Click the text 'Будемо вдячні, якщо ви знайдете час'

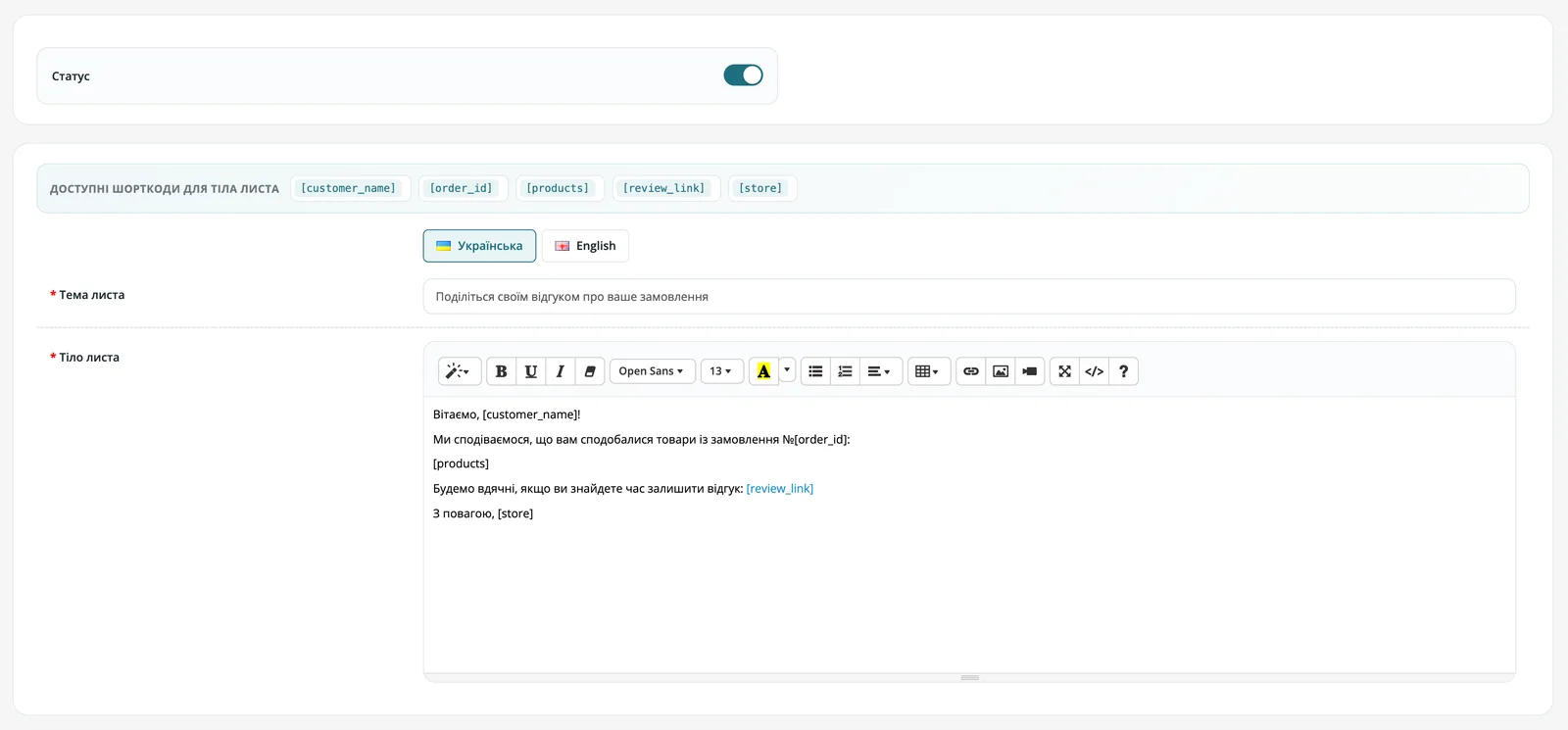click(x=538, y=489)
